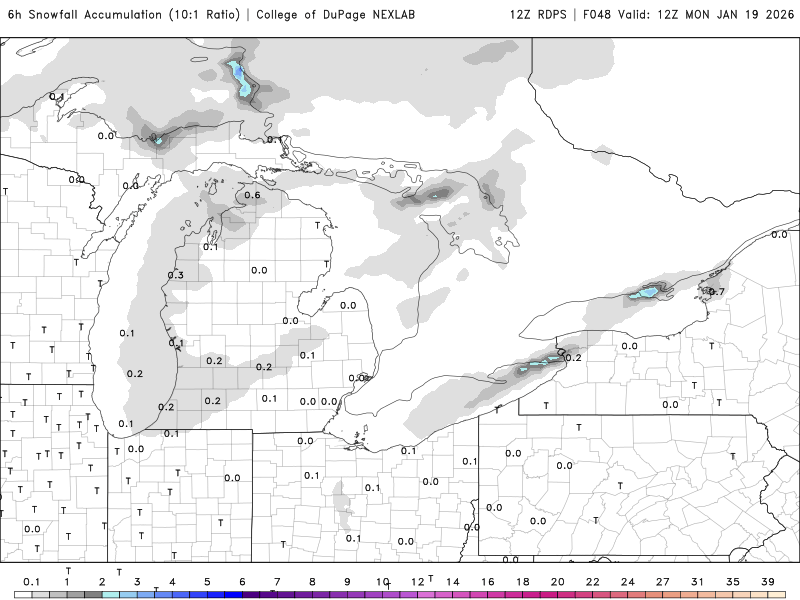Click the legend scale label 4
Screen dimensions: 800x600
pyautogui.click(x=172, y=582)
